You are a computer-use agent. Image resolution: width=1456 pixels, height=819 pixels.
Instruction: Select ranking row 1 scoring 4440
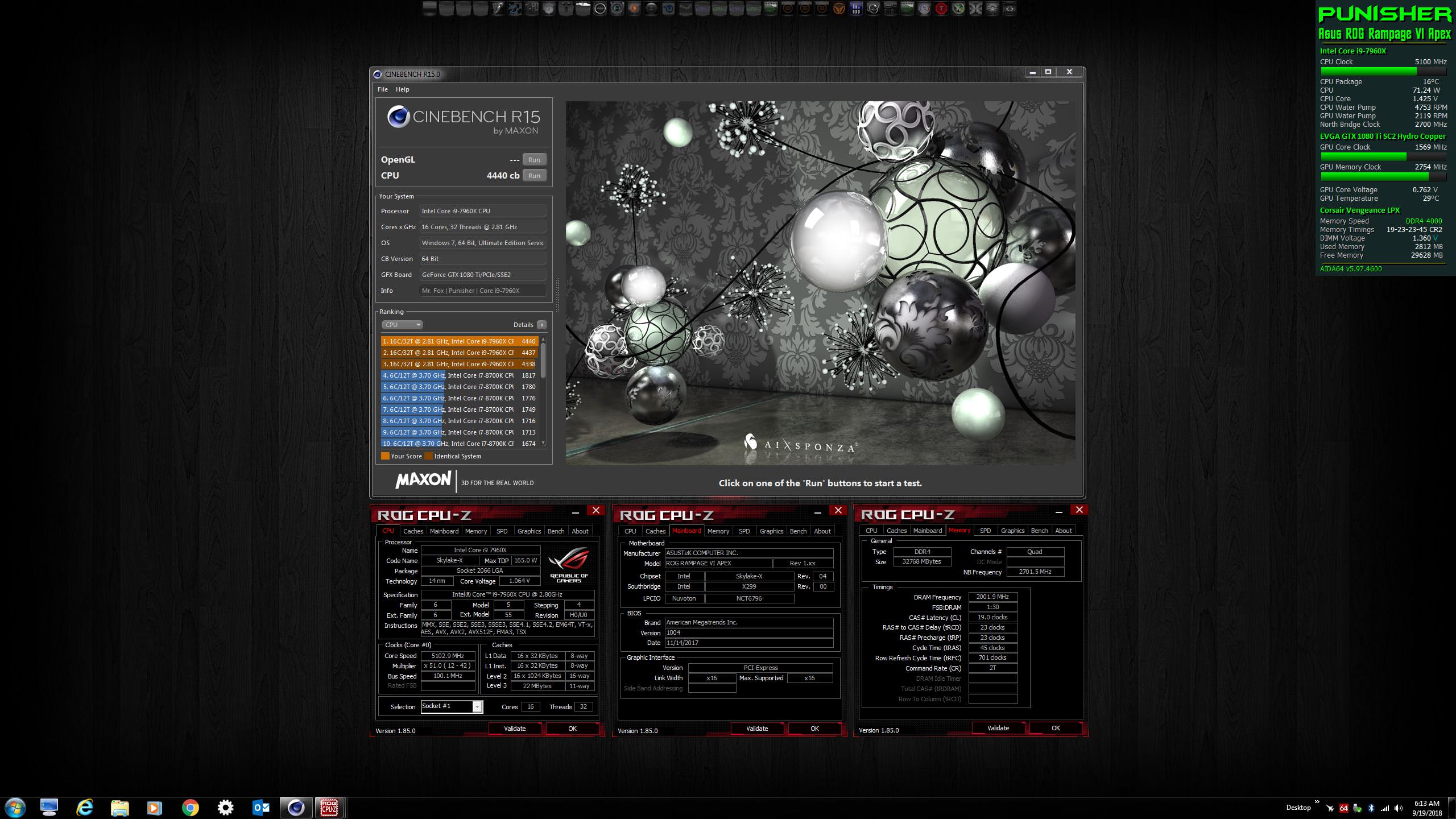click(460, 341)
